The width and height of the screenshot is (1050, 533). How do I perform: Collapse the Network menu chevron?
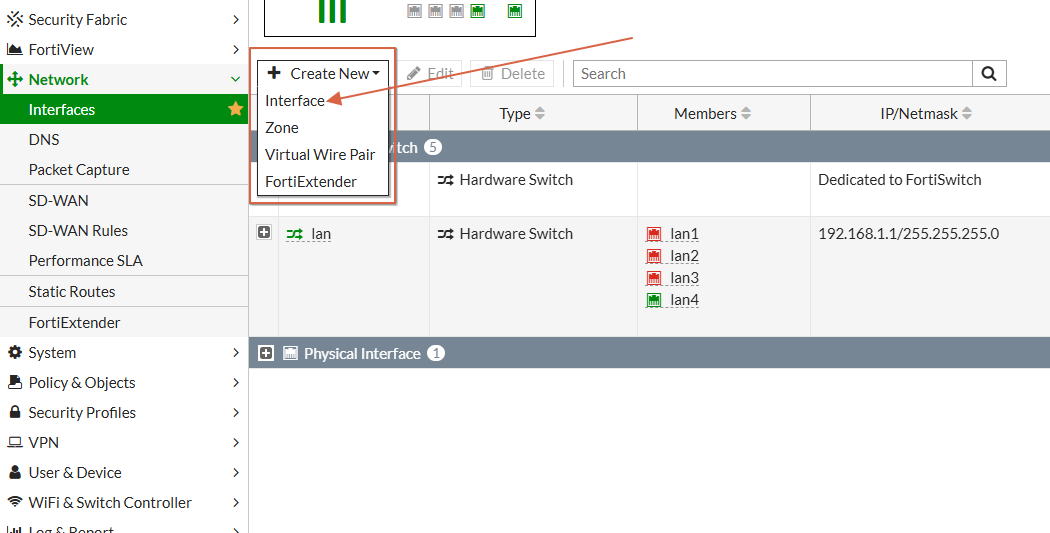point(236,80)
